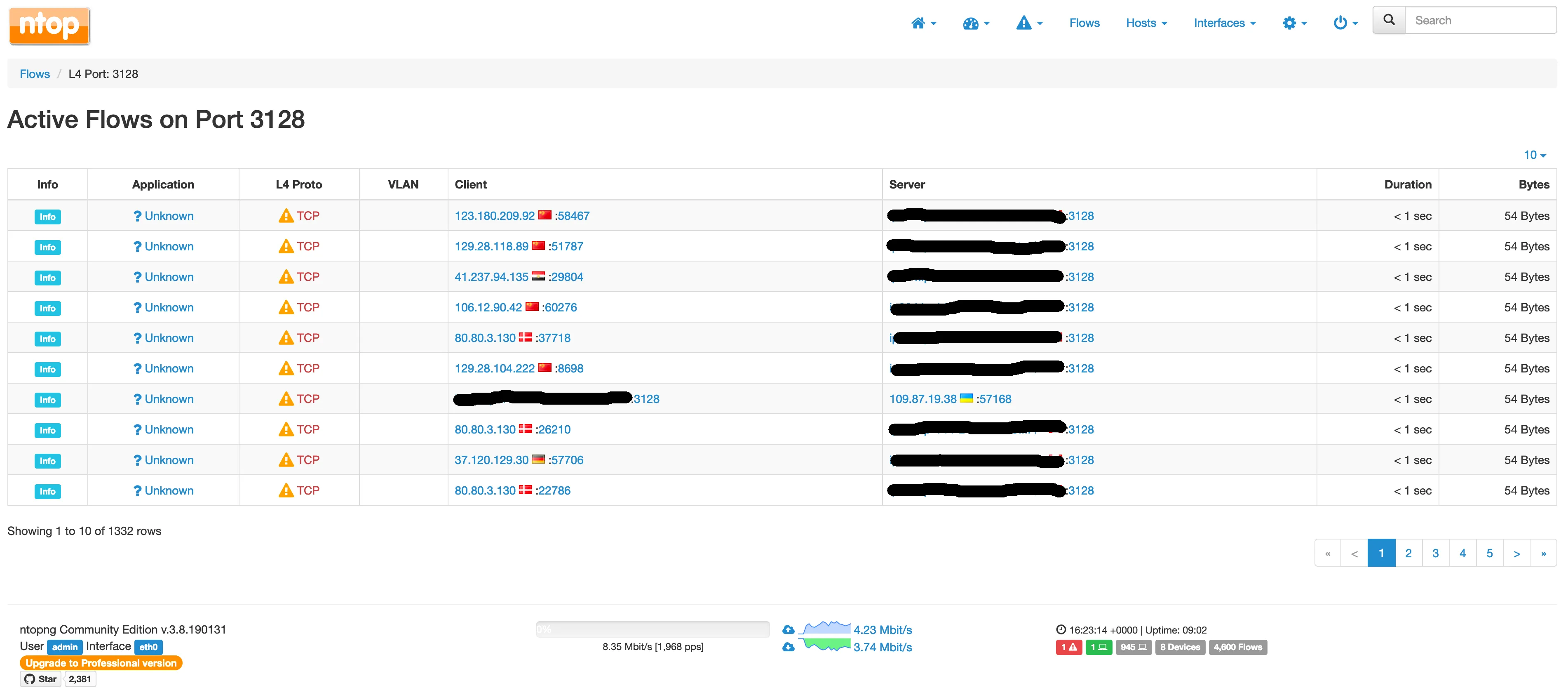Click the 945 hosts badge
The height and width of the screenshot is (688, 1568).
[1134, 647]
